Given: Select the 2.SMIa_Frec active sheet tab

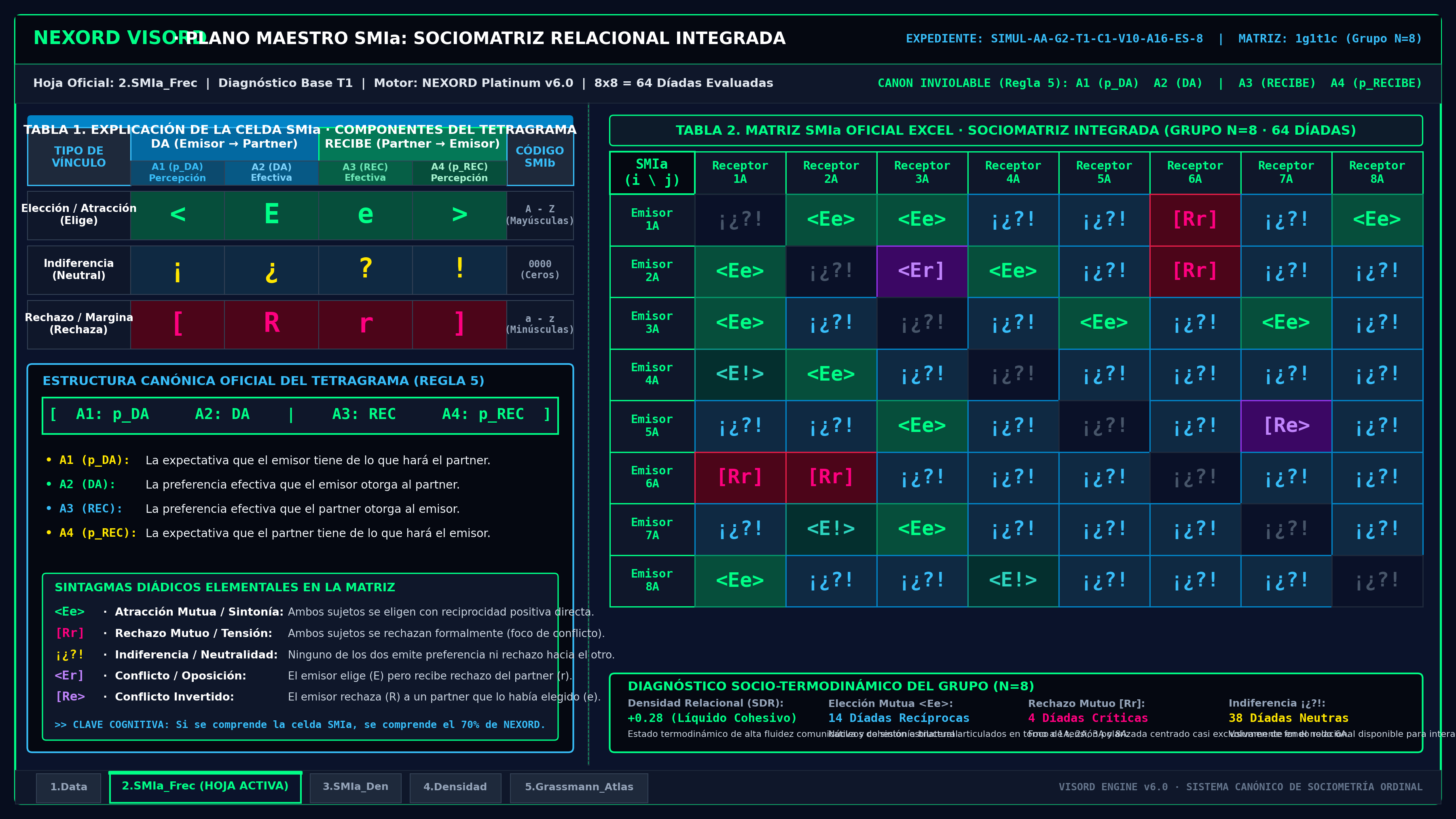Looking at the screenshot, I should pyautogui.click(x=205, y=787).
